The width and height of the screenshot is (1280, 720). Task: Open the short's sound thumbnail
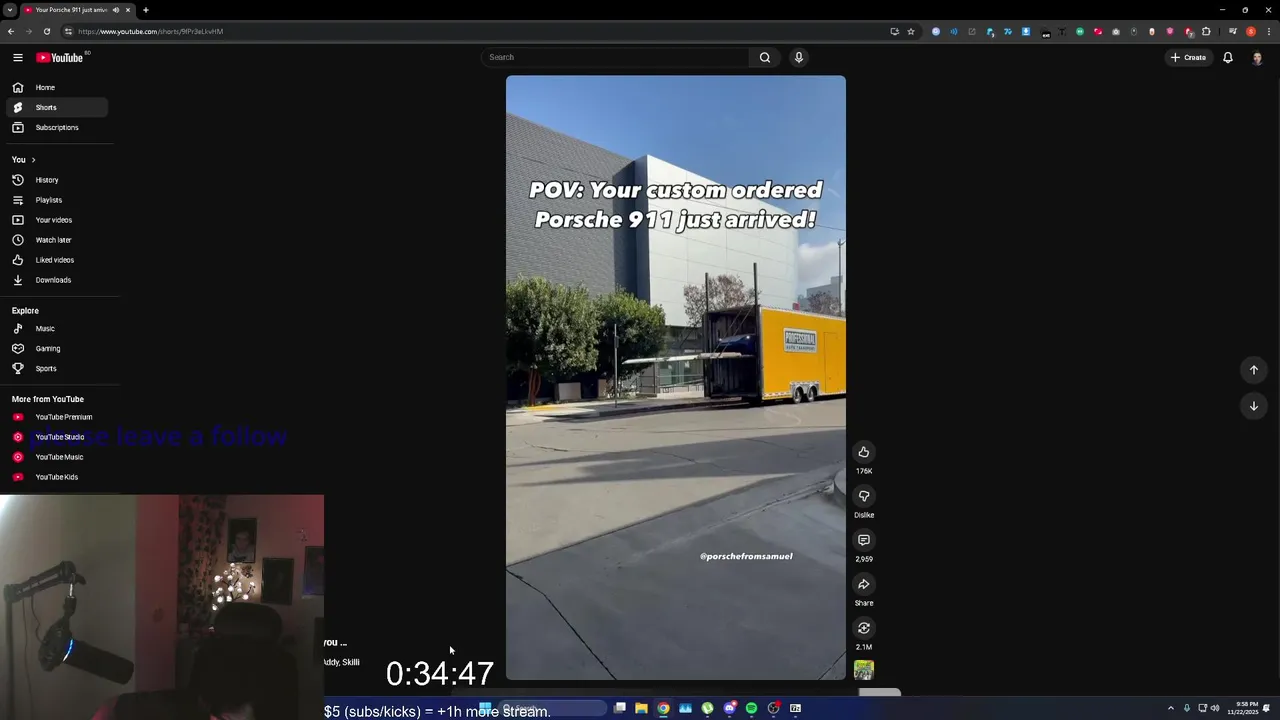click(864, 670)
